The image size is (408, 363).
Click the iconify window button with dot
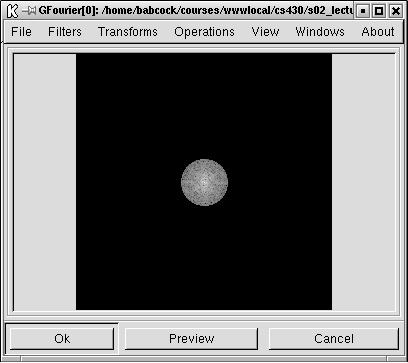tap(363, 12)
